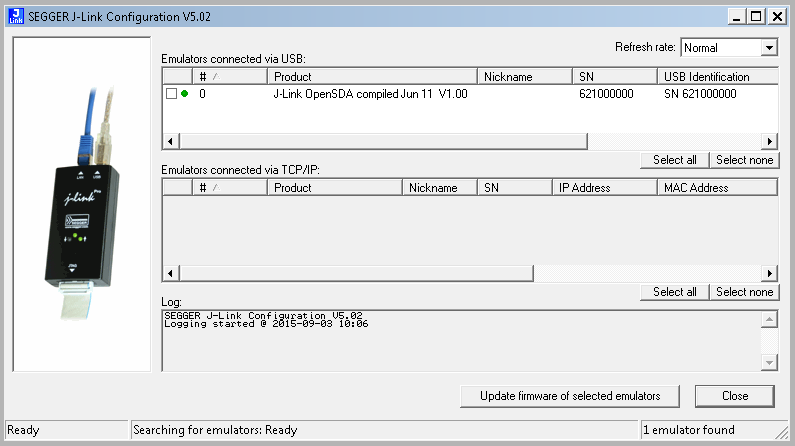The image size is (795, 446).
Task: Sort USB list by SN column
Action: click(615, 77)
